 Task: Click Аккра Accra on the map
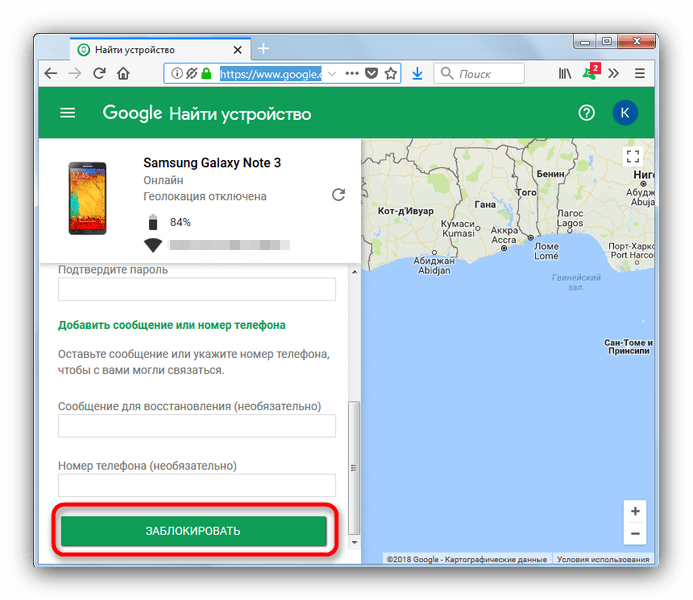point(504,235)
